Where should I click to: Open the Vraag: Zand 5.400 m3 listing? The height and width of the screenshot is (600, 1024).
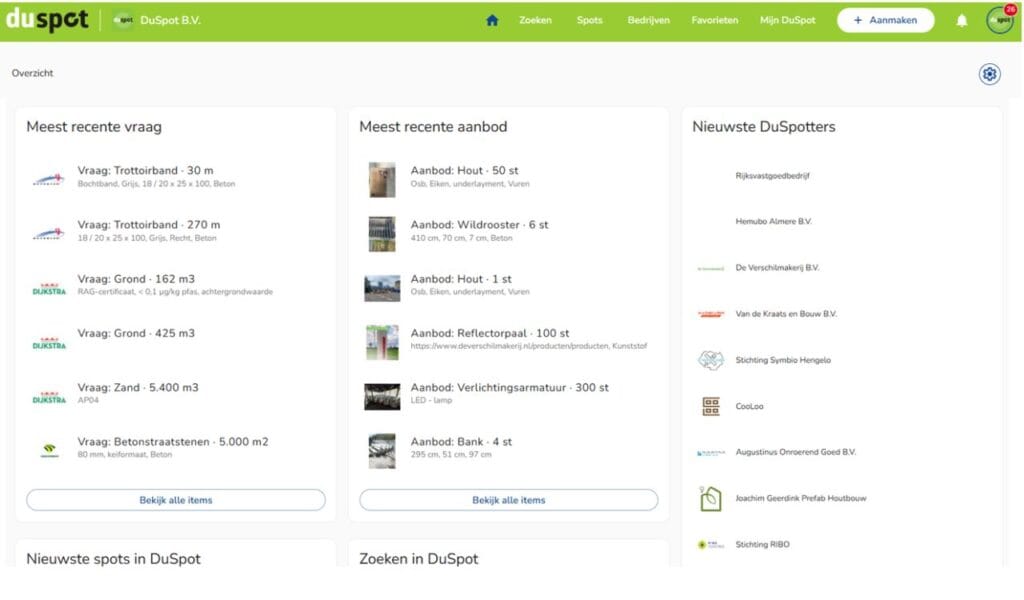pyautogui.click(x=138, y=387)
